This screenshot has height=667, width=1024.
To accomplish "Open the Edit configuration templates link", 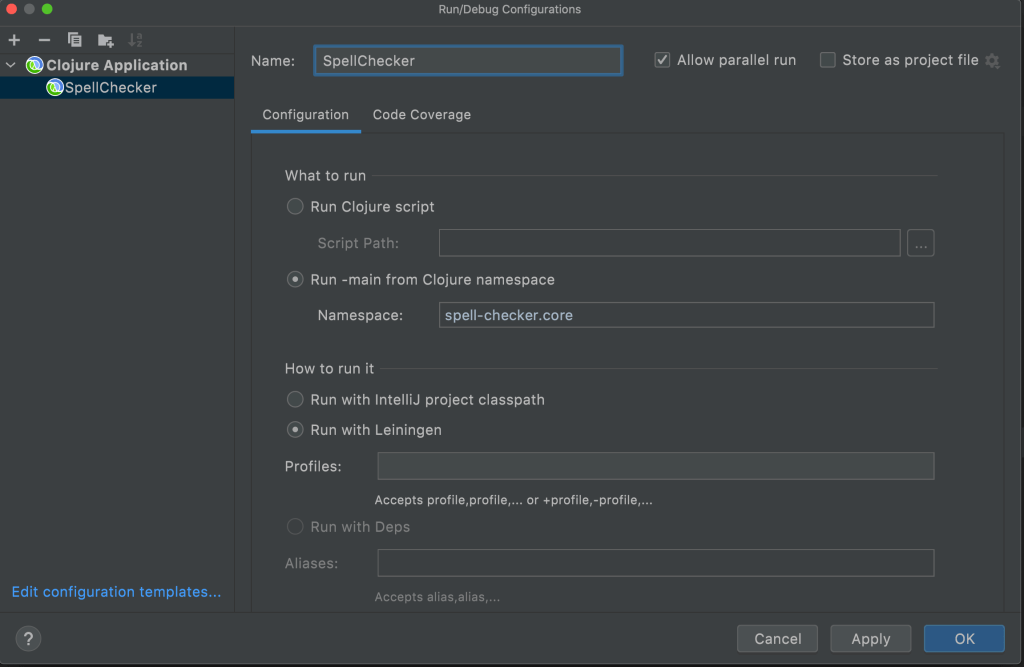I will pyautogui.click(x=116, y=592).
